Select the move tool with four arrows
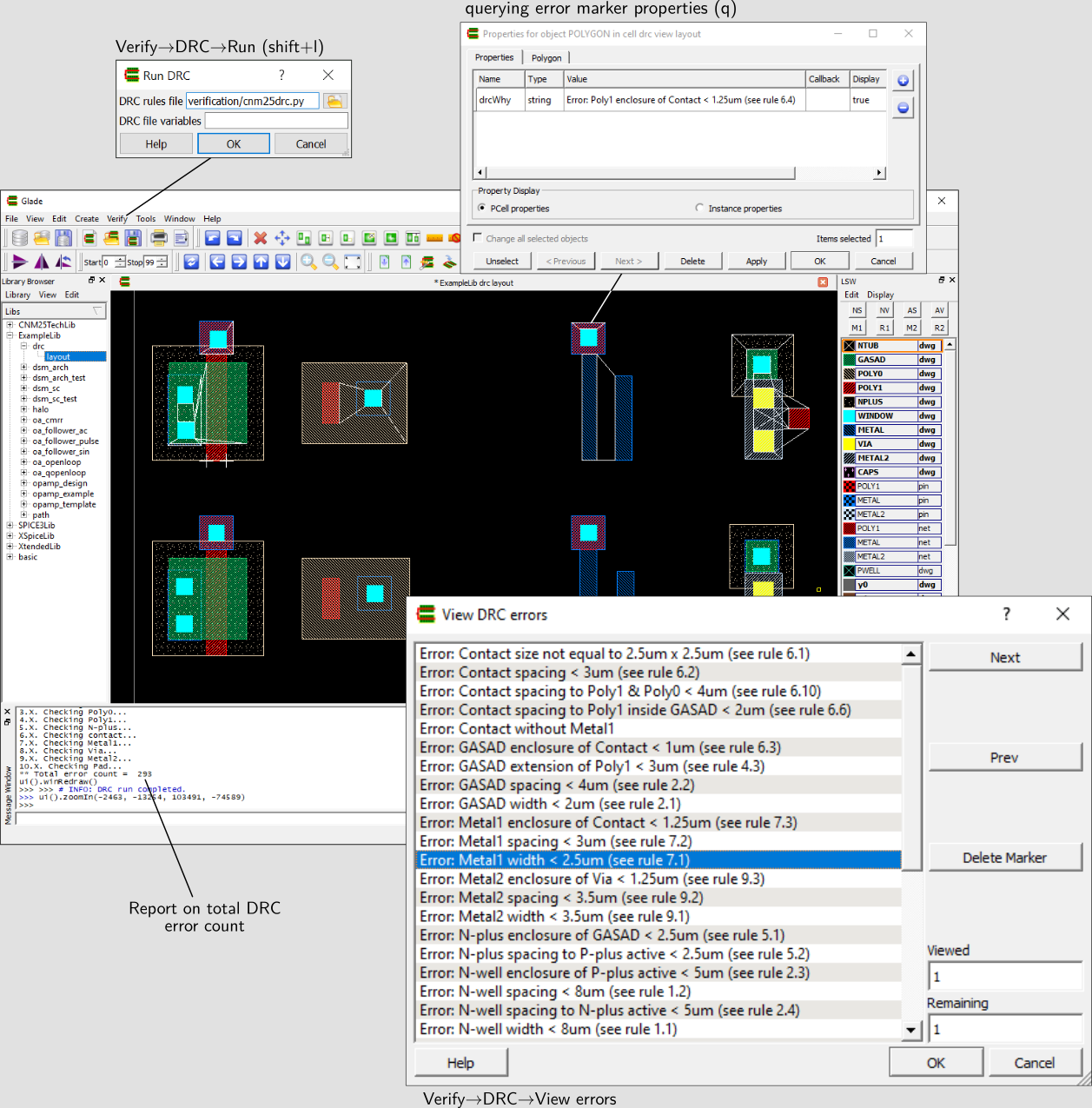The height and width of the screenshot is (1108, 1092). 282,238
